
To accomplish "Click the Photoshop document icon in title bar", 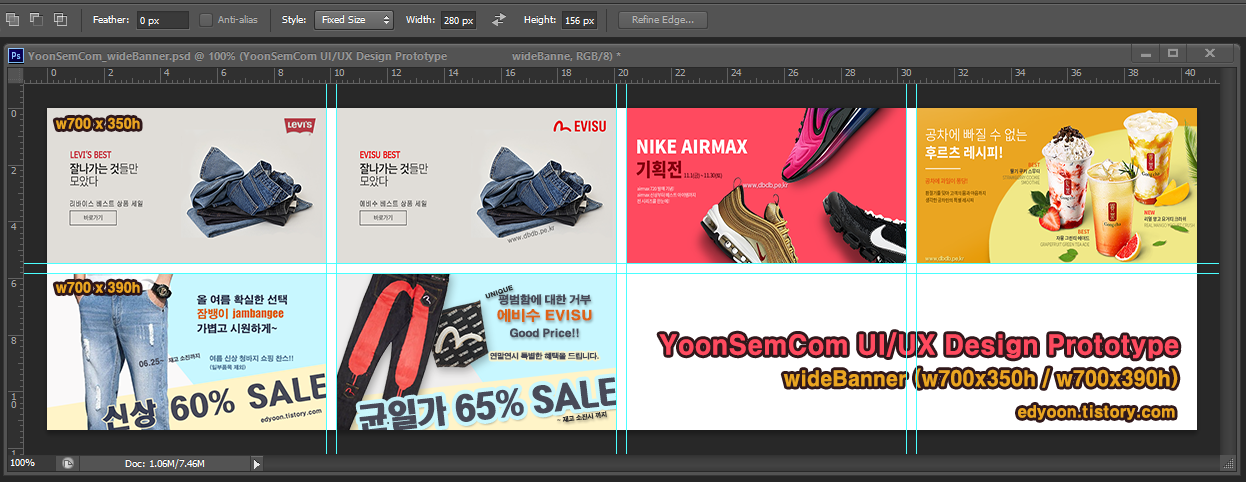I will pyautogui.click(x=16, y=56).
